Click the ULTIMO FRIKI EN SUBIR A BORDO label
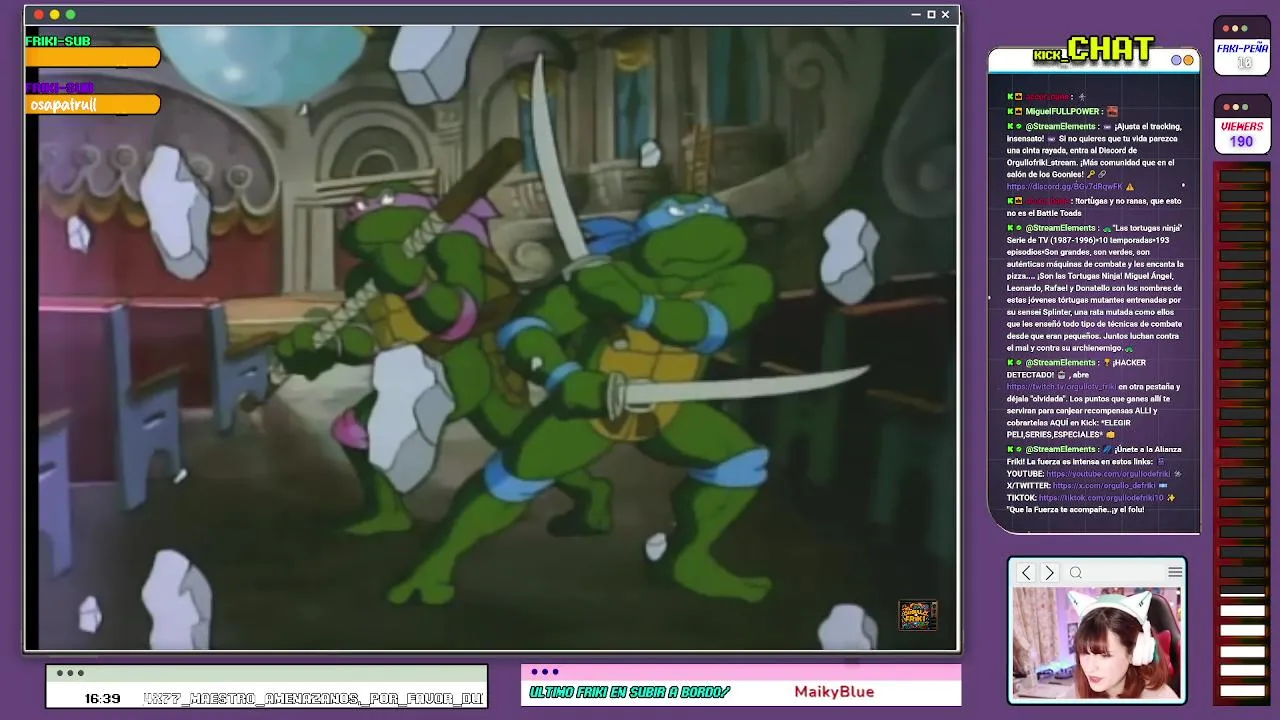Image resolution: width=1280 pixels, height=720 pixels. pyautogui.click(x=630, y=692)
